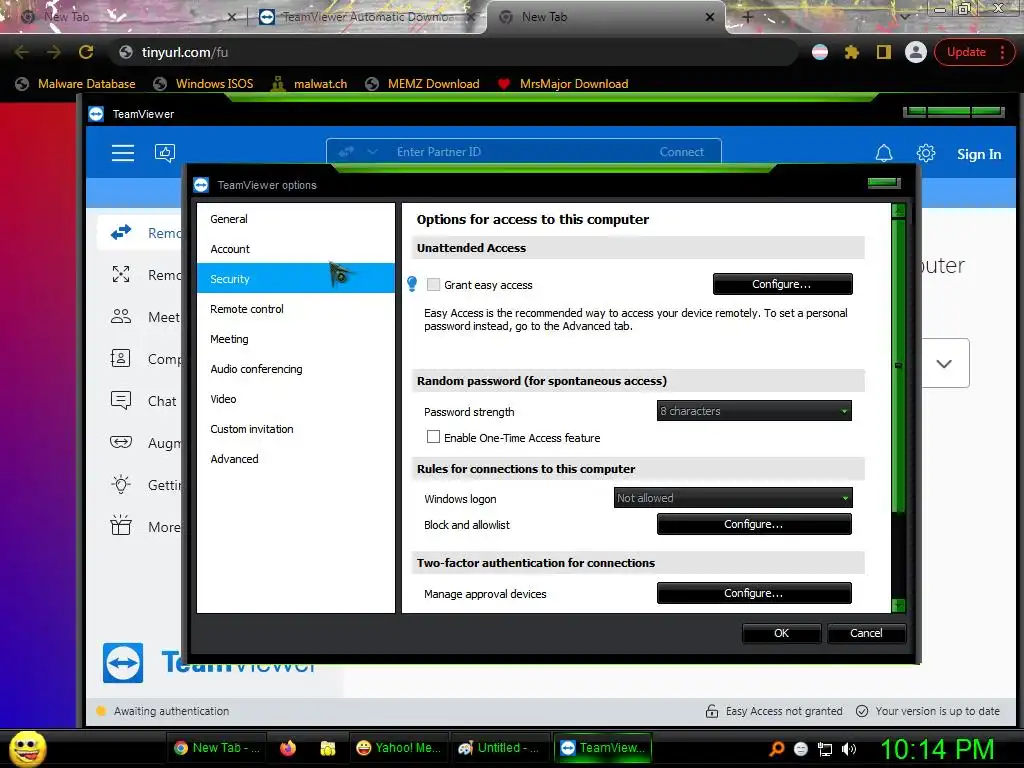
Task: Confirm options with OK button
Action: [x=781, y=633]
